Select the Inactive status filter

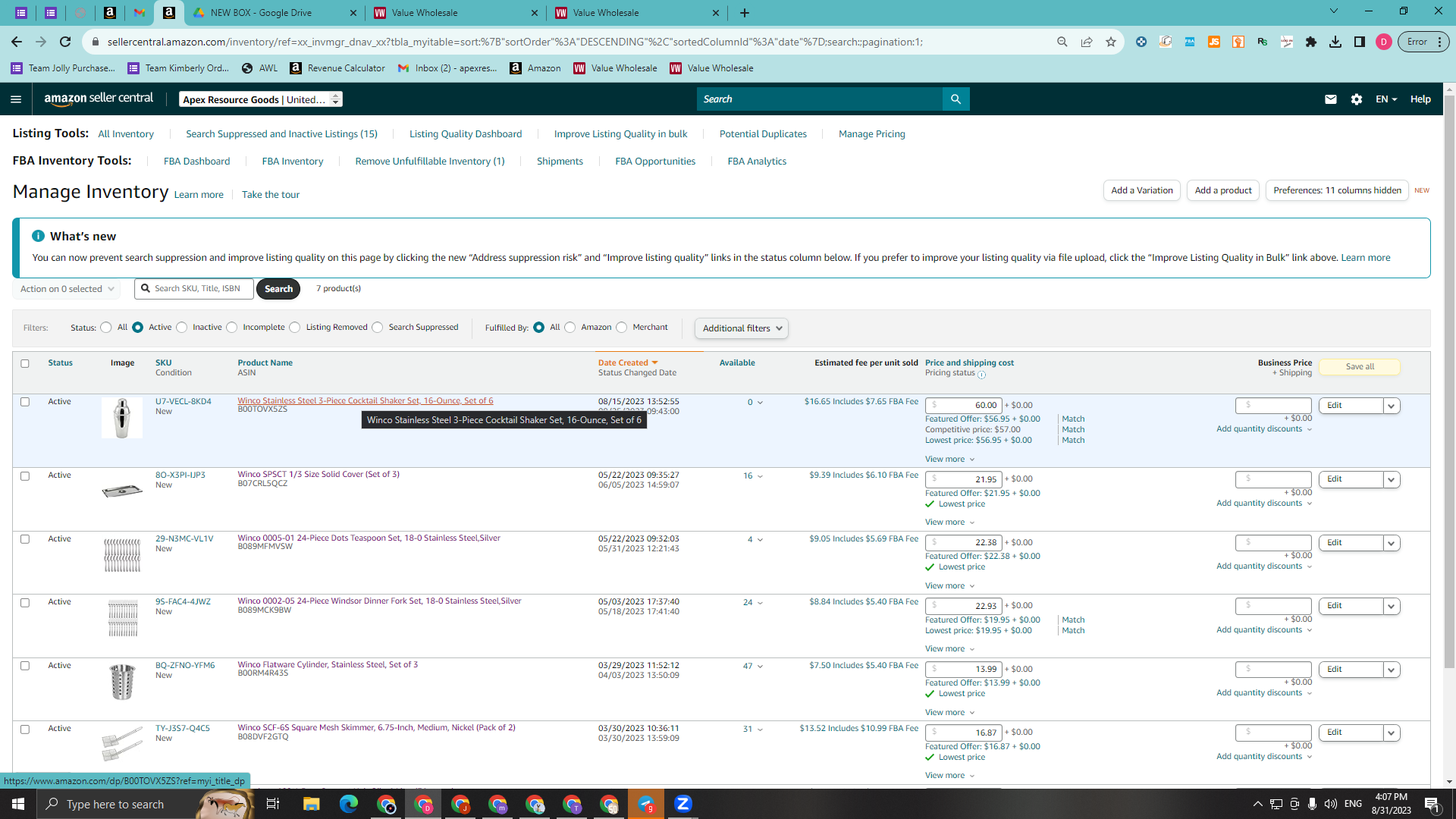182,328
